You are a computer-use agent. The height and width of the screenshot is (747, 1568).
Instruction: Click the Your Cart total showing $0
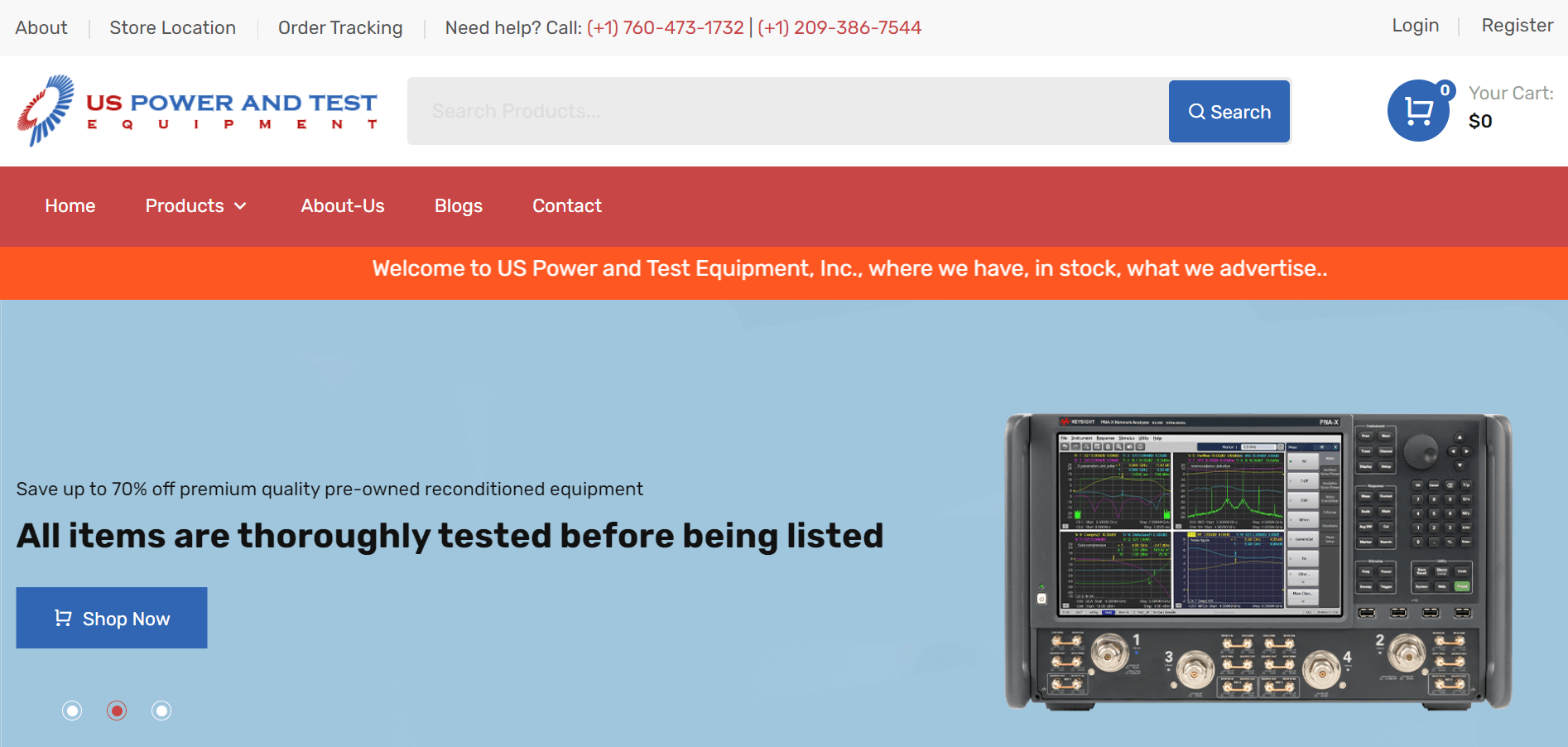click(x=1481, y=121)
